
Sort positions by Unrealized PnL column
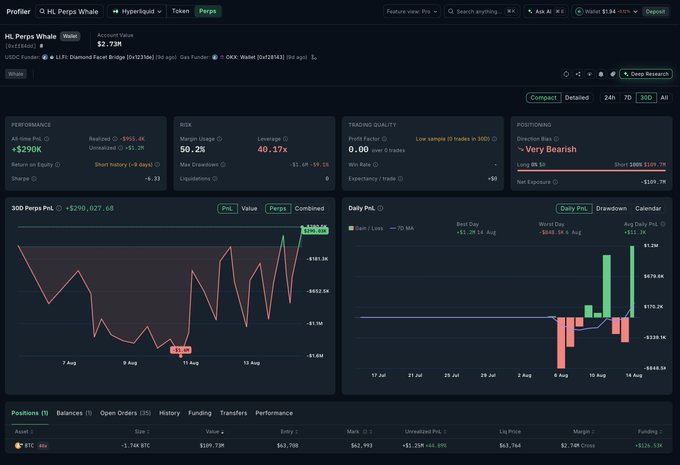[x=425, y=432]
